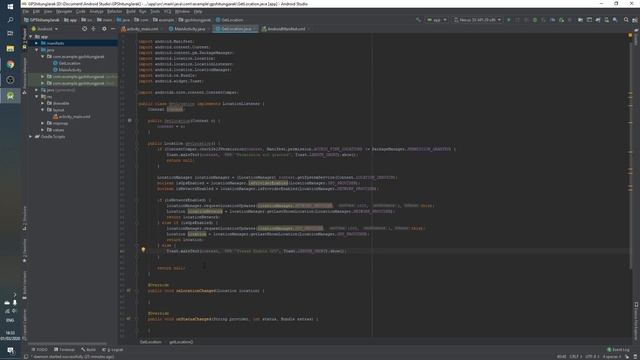Click the OBS icon on the taskbar
The height and width of the screenshot is (360, 640).
[10, 80]
